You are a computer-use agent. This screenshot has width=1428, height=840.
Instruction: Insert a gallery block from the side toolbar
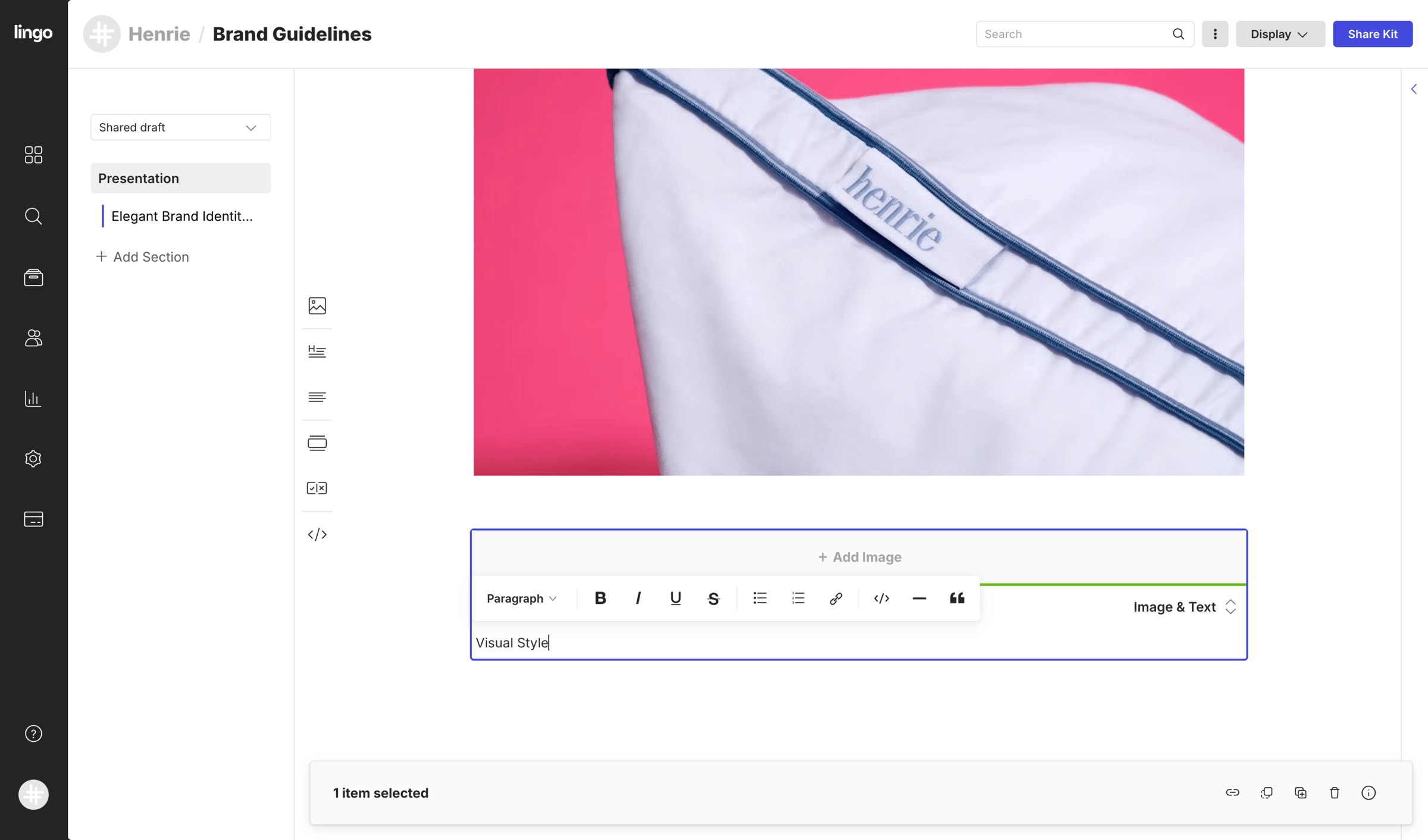(317, 443)
